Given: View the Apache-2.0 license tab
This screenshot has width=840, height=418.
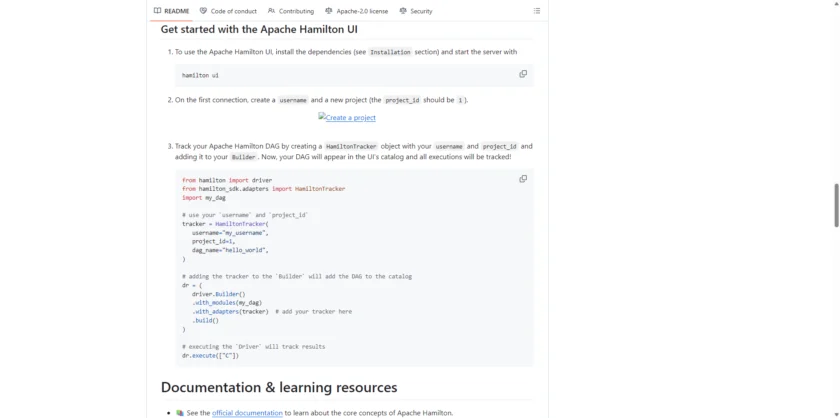Looking at the screenshot, I should [356, 11].
